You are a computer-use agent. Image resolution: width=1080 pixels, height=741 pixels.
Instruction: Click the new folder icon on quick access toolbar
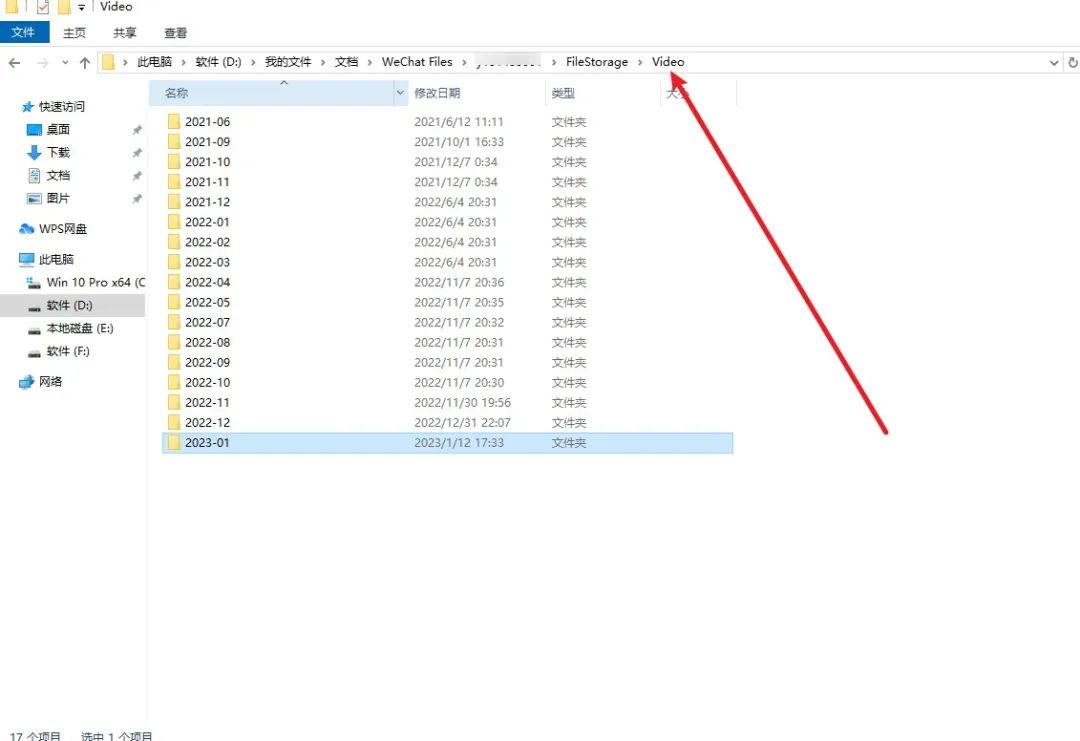coord(64,7)
